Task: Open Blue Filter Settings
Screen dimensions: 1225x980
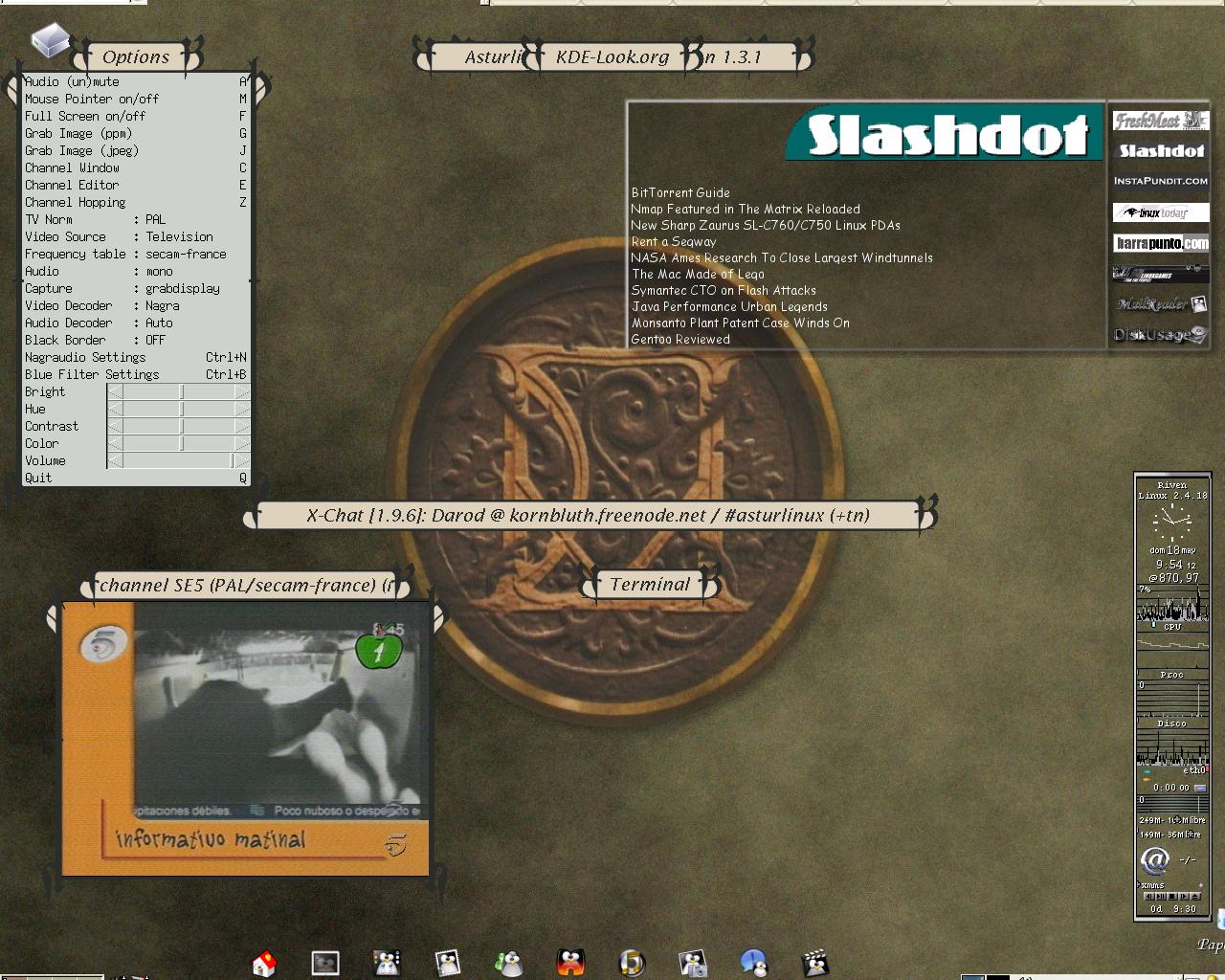Action: (x=136, y=375)
